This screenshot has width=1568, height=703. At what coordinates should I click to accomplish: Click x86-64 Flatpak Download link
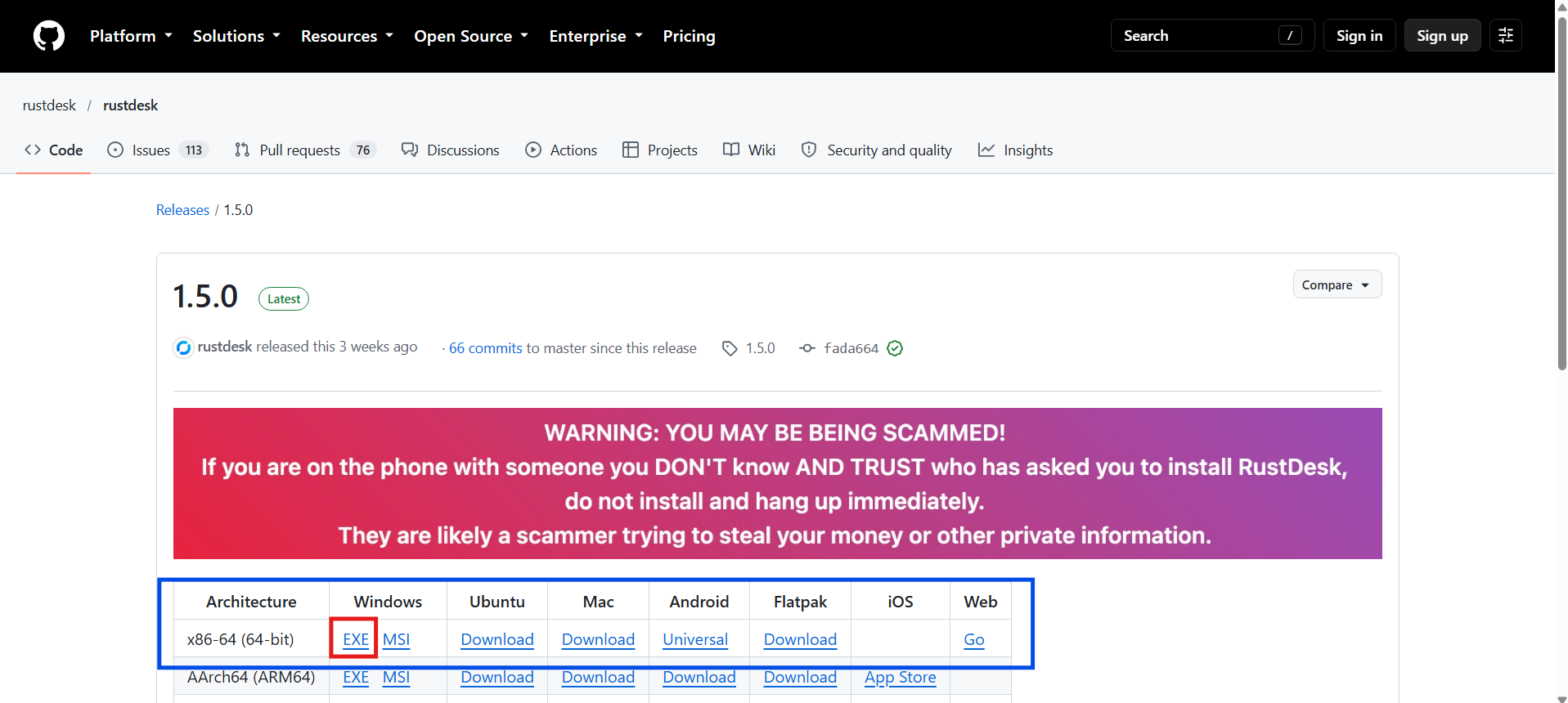tap(800, 639)
